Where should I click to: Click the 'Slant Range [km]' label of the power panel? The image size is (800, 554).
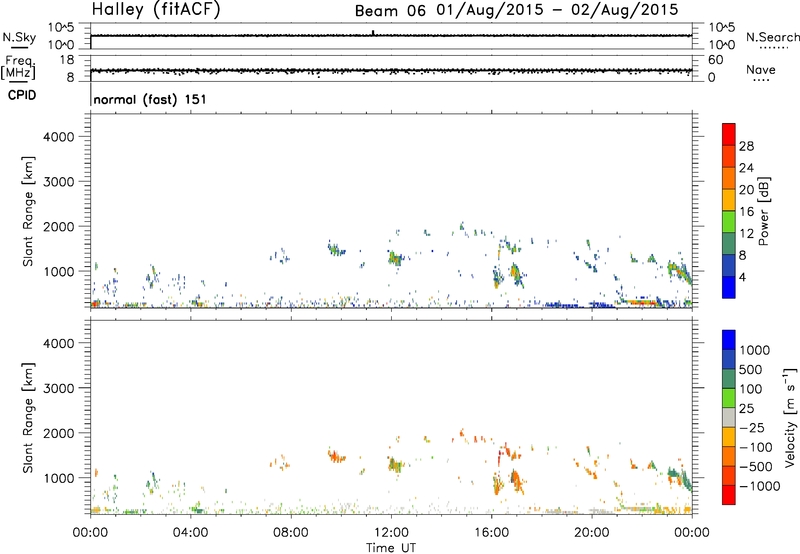coord(28,211)
